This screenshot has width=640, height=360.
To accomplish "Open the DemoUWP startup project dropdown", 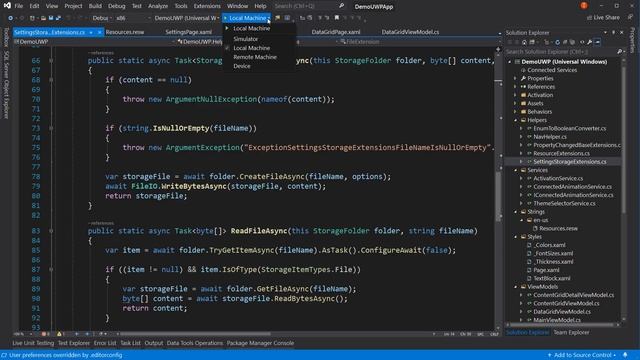I will (187, 18).
